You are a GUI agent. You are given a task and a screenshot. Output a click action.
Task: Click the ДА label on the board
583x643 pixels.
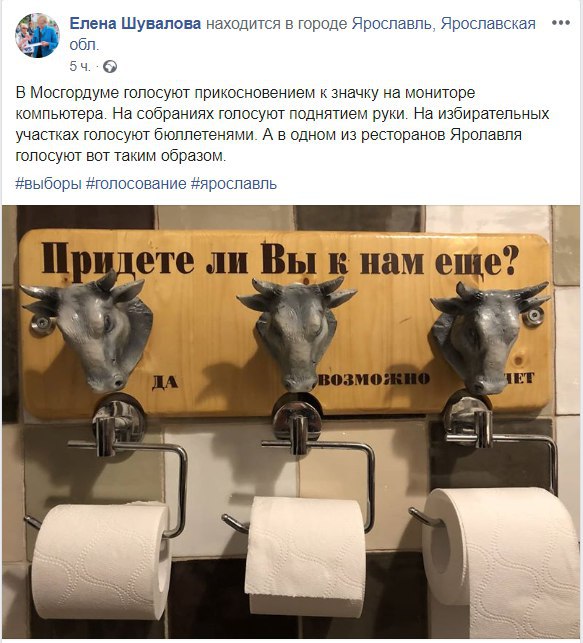(x=165, y=382)
